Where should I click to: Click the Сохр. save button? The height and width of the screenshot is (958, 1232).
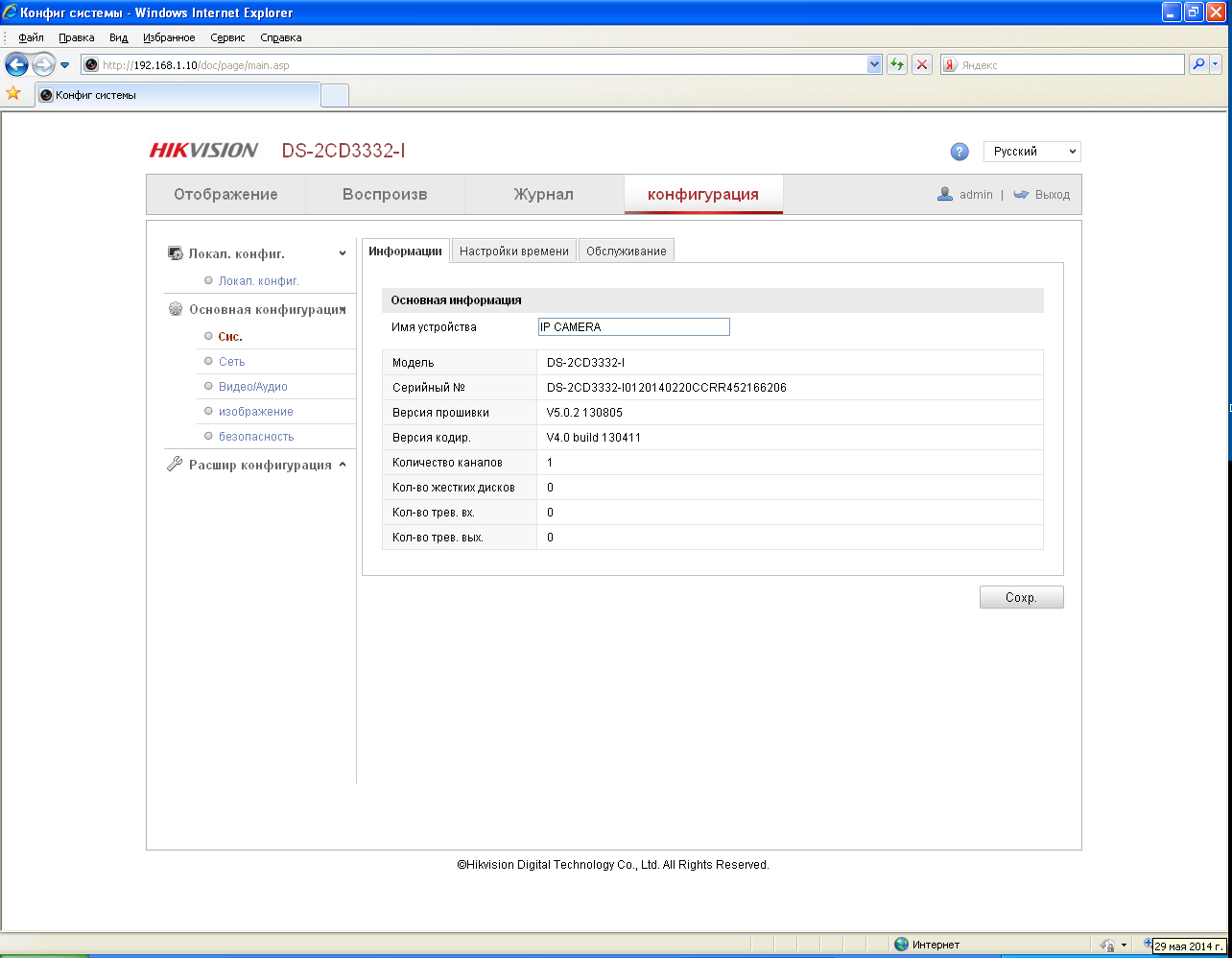1021,597
